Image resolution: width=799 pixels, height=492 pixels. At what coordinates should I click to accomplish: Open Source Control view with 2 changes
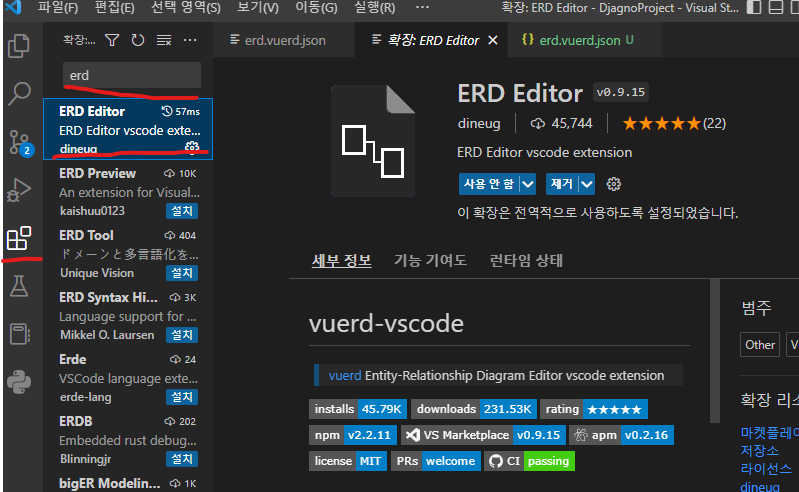20,143
